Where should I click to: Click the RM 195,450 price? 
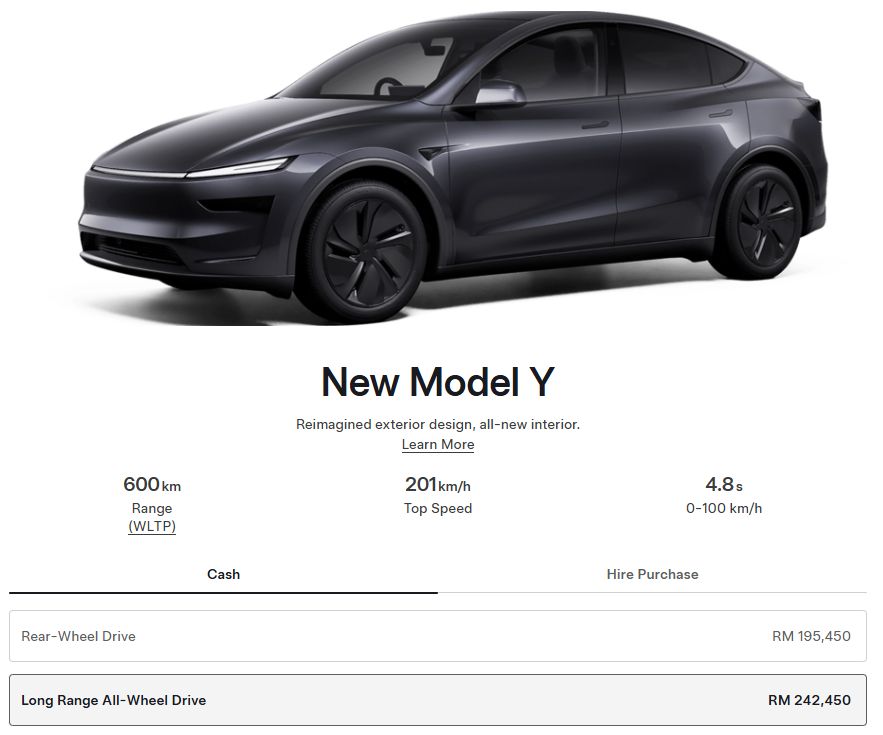click(811, 636)
